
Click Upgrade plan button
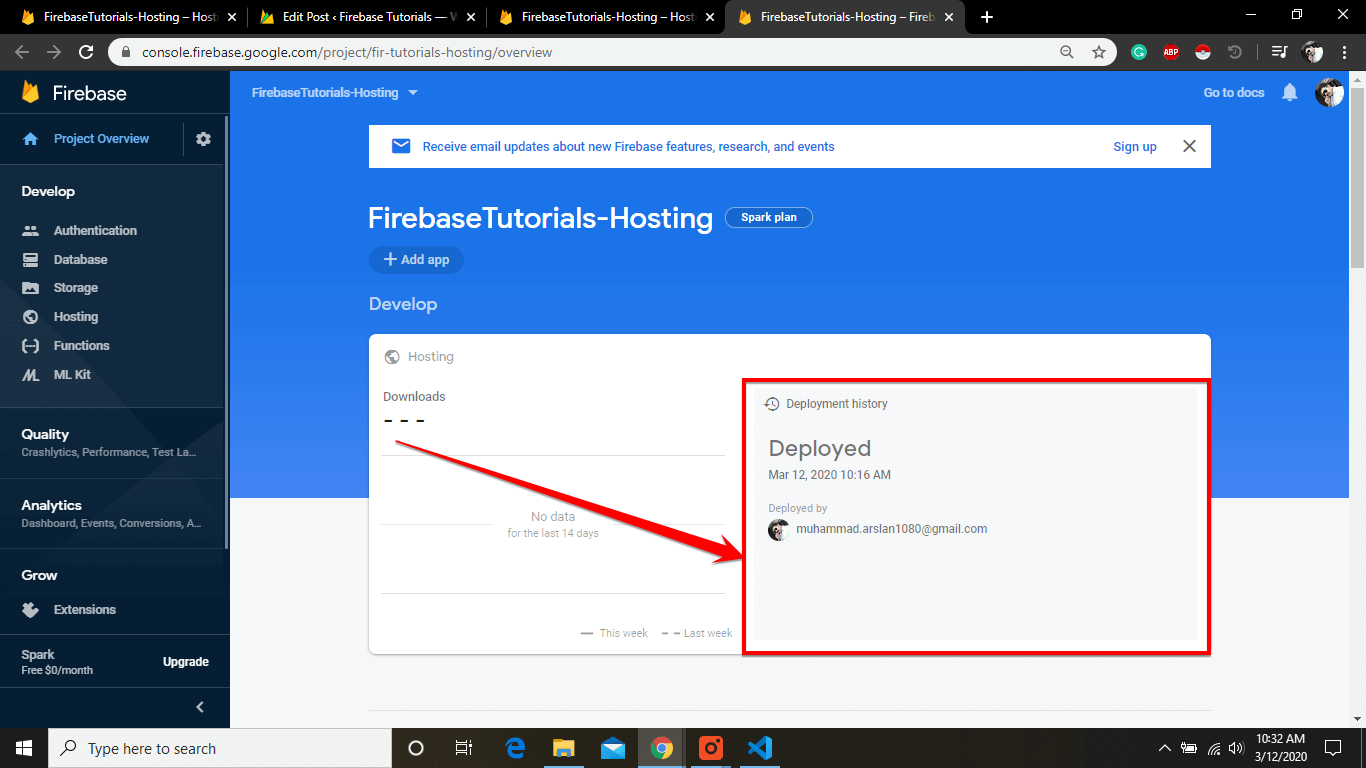click(x=186, y=662)
